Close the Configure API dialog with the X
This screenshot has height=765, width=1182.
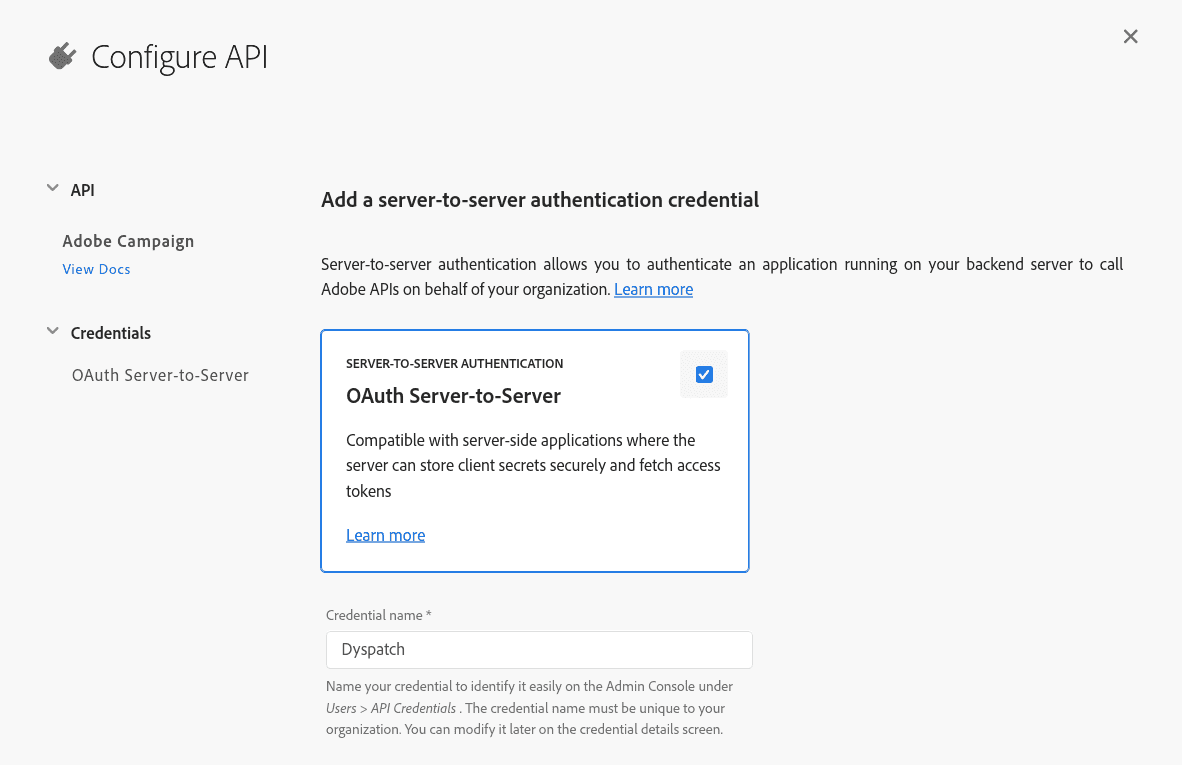click(1130, 36)
